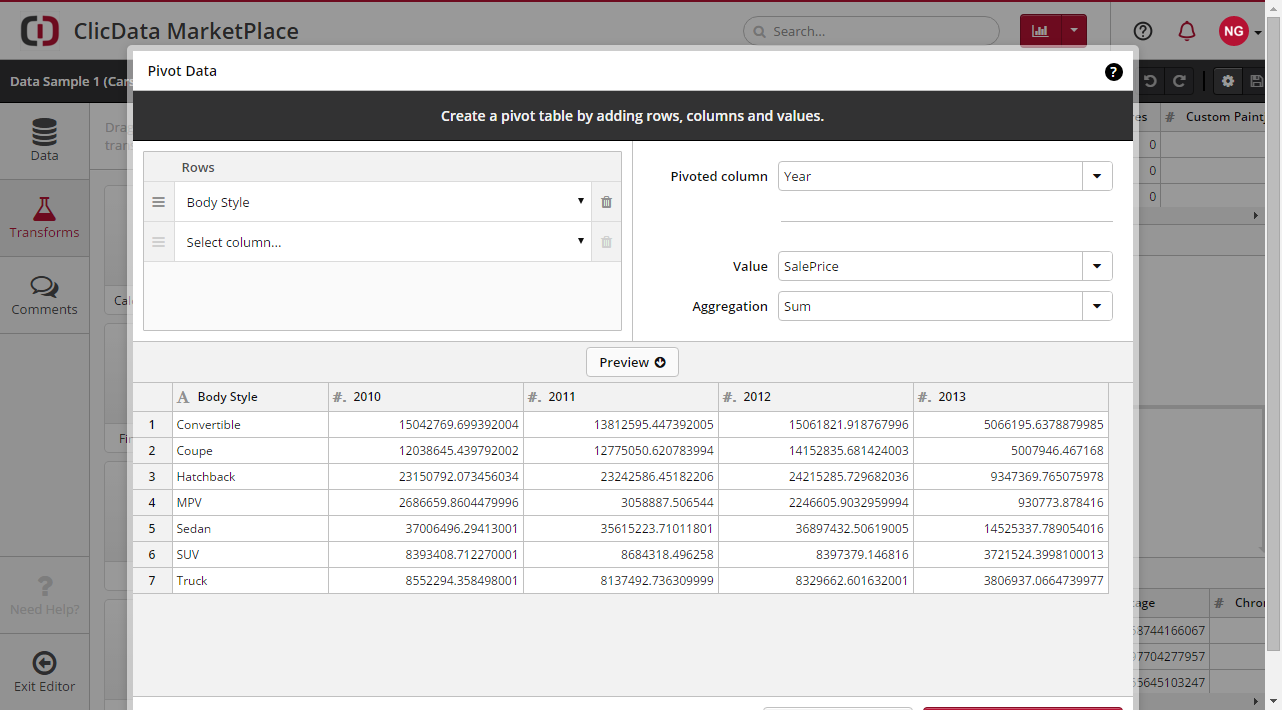This screenshot has height=710, width=1282.
Task: Click the notifications bell icon
Action: [x=1186, y=31]
